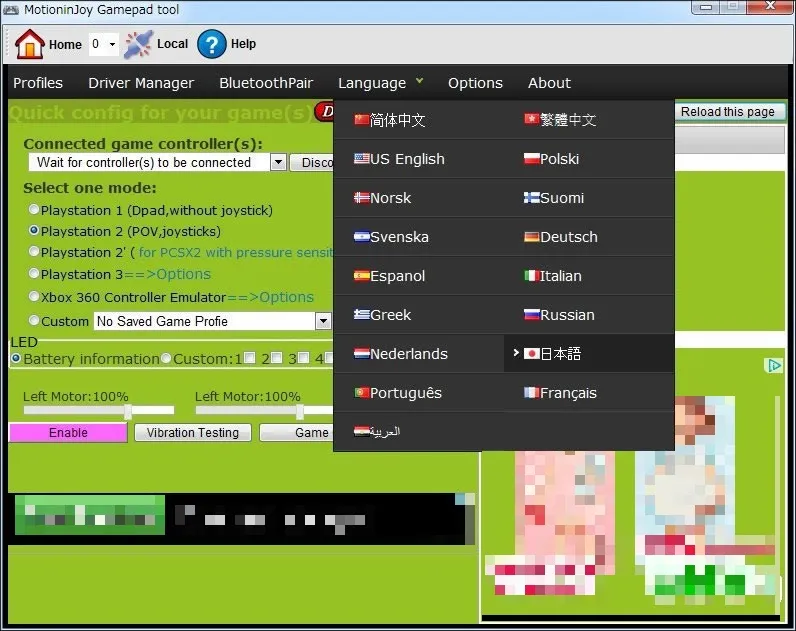Click the Spanish flag icon

pos(361,276)
